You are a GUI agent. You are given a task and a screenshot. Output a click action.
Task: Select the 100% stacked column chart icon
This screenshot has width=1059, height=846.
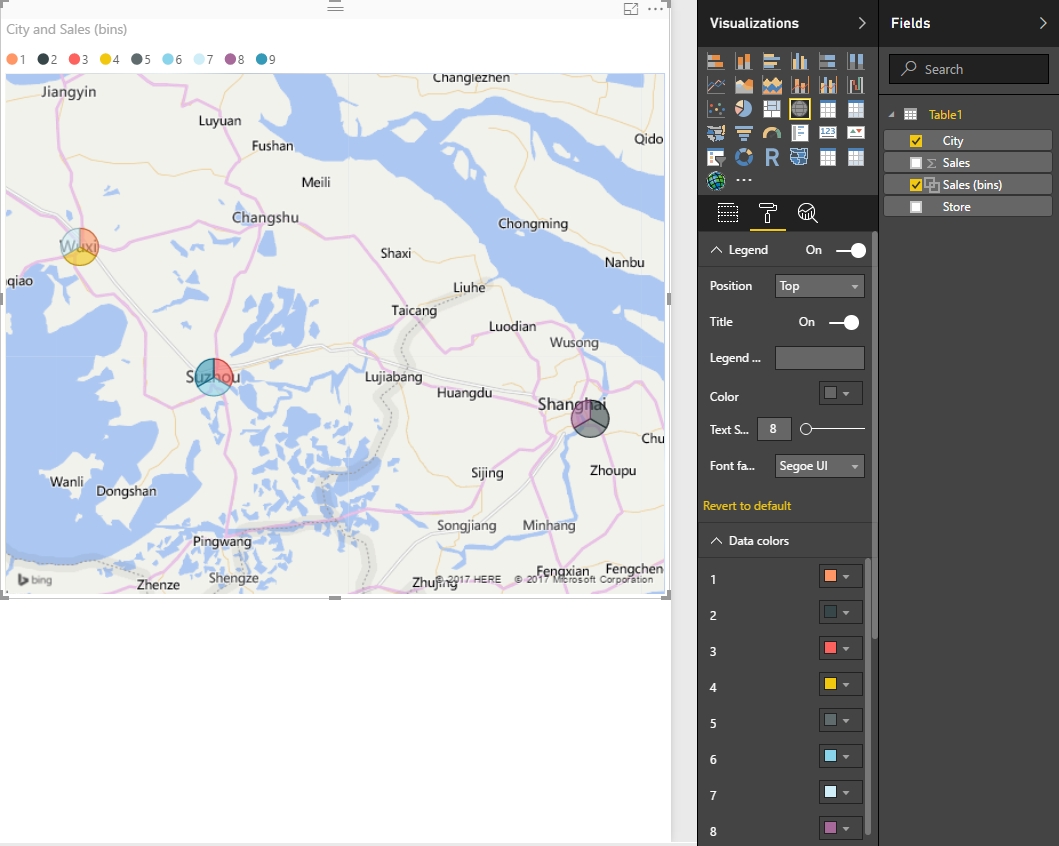coord(856,61)
